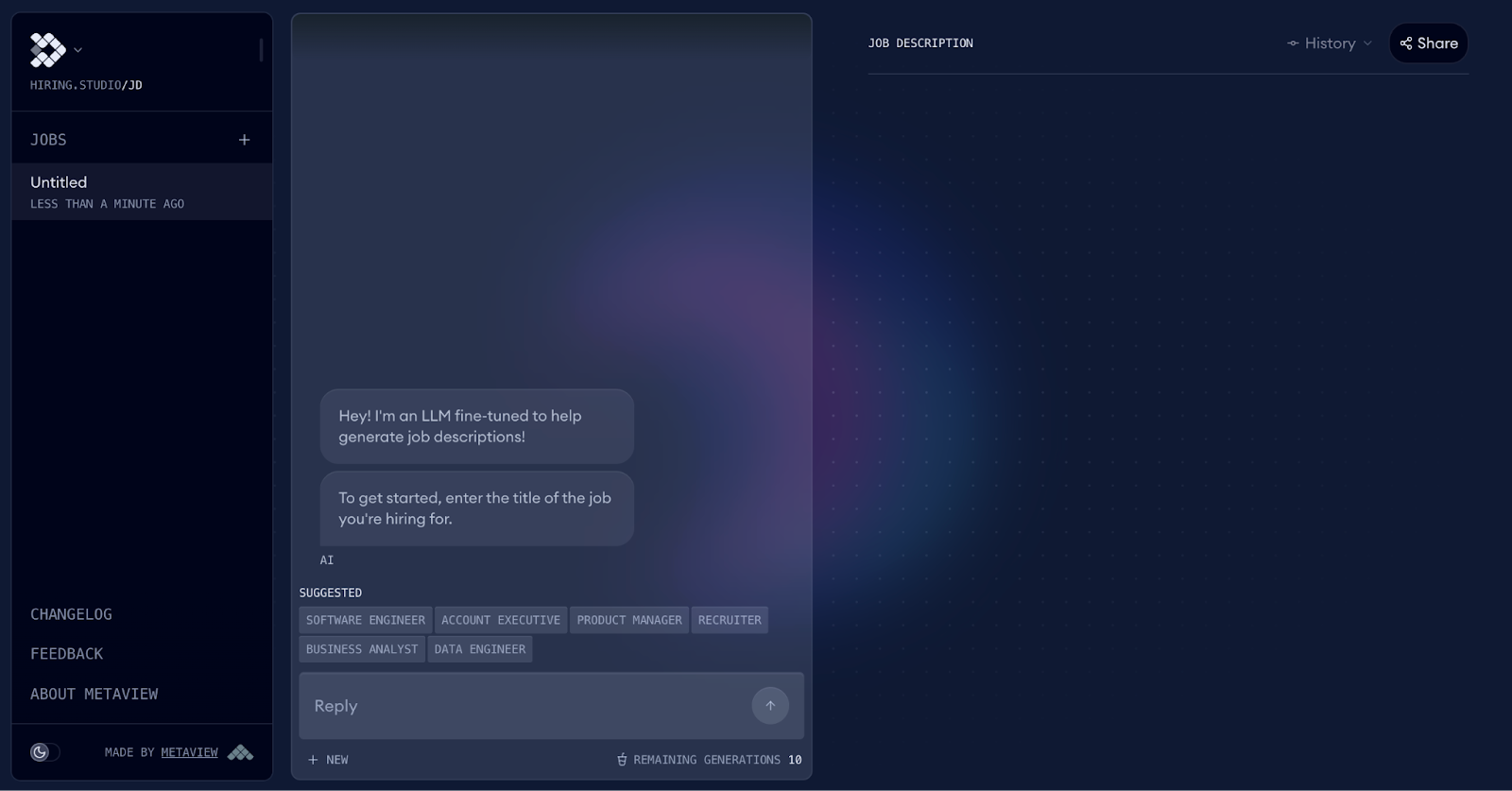Click the JOB DESCRIPTION heading
The height and width of the screenshot is (791, 1512).
920,43
